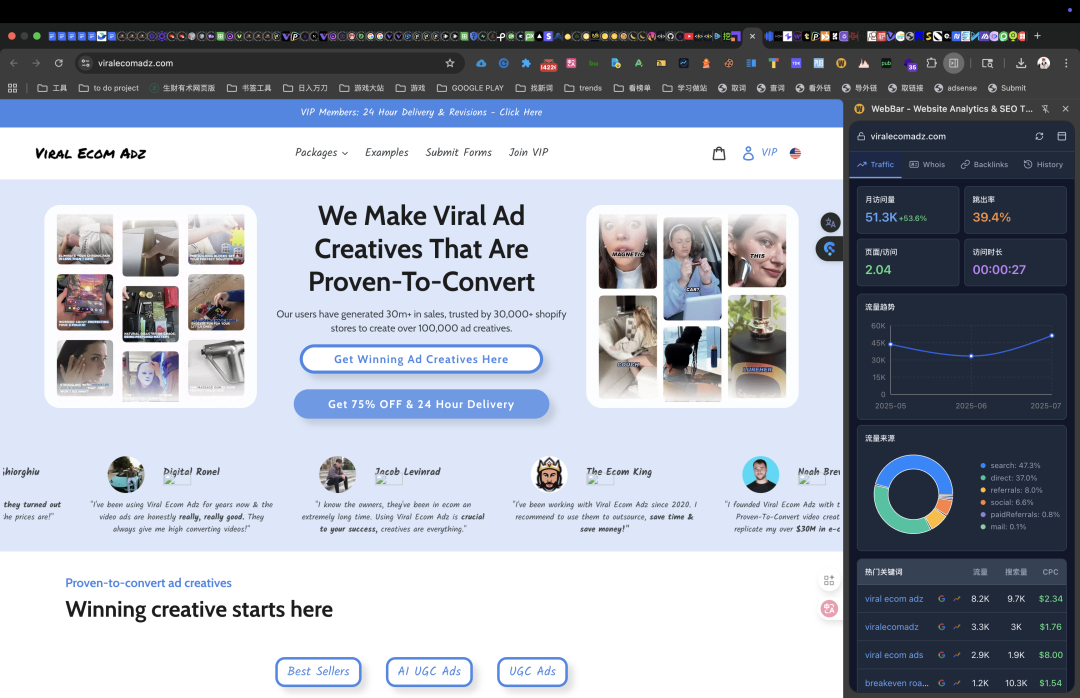
Task: Open the 游戏大站 bookmark folder
Action: [x=362, y=88]
